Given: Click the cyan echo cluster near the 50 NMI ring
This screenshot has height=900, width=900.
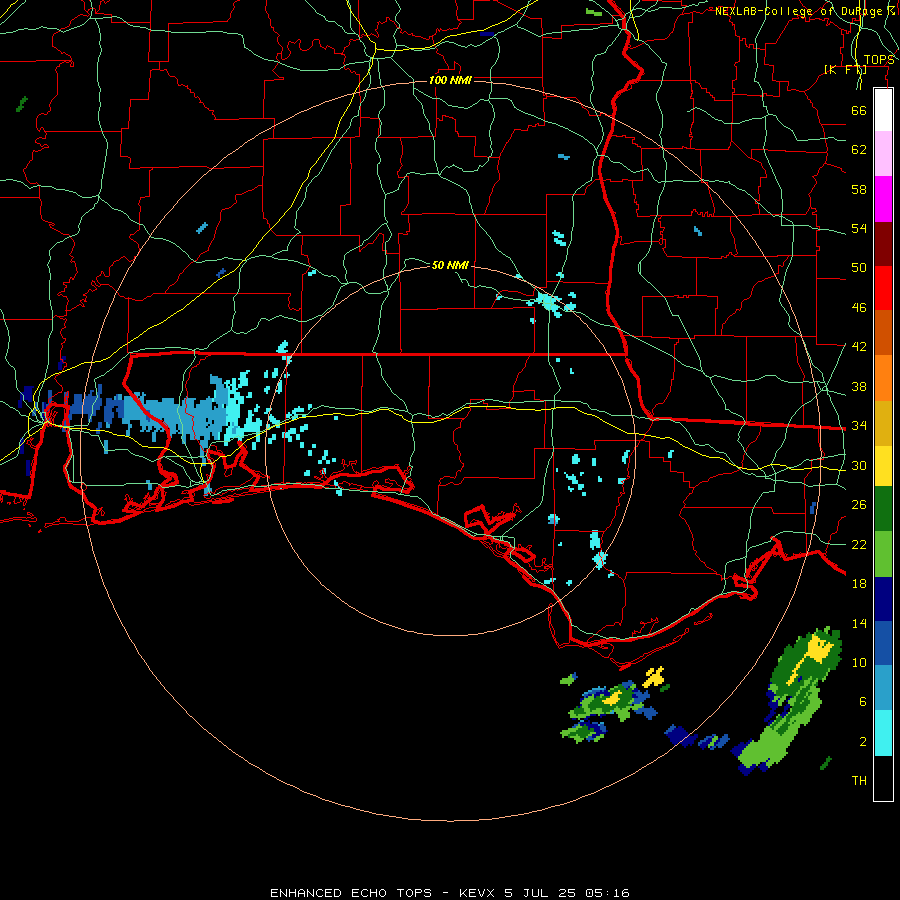Looking at the screenshot, I should (548, 301).
